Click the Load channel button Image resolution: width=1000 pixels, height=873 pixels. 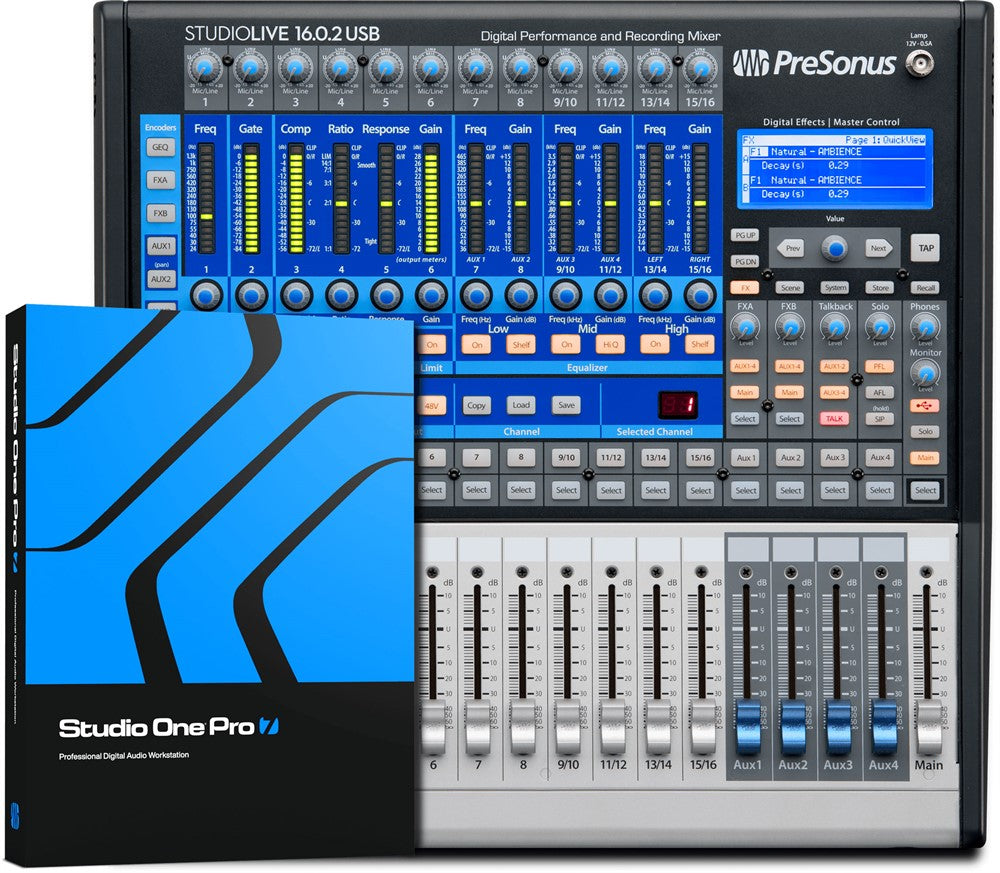[521, 406]
